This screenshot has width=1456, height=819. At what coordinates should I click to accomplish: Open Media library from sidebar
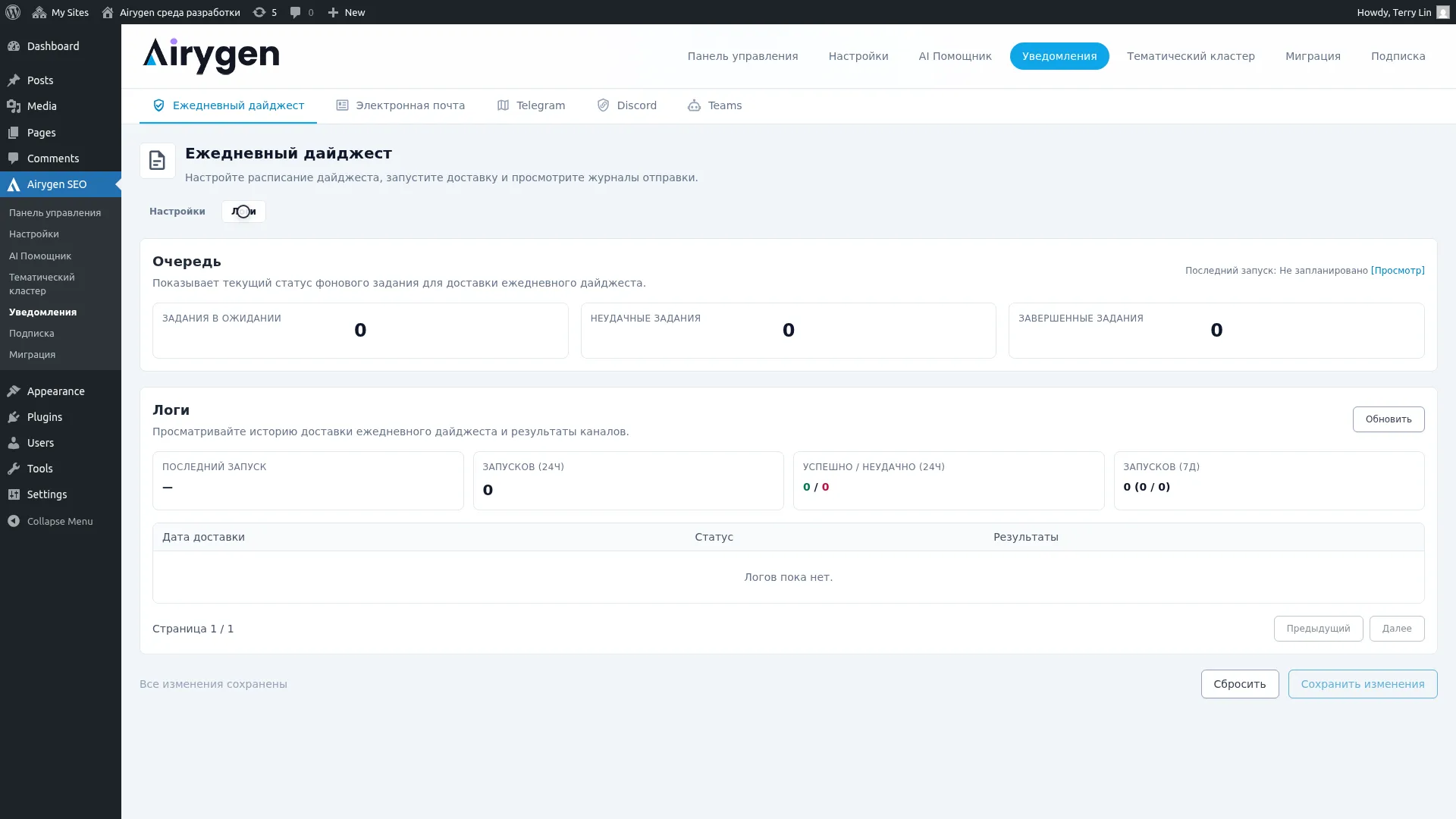[42, 106]
